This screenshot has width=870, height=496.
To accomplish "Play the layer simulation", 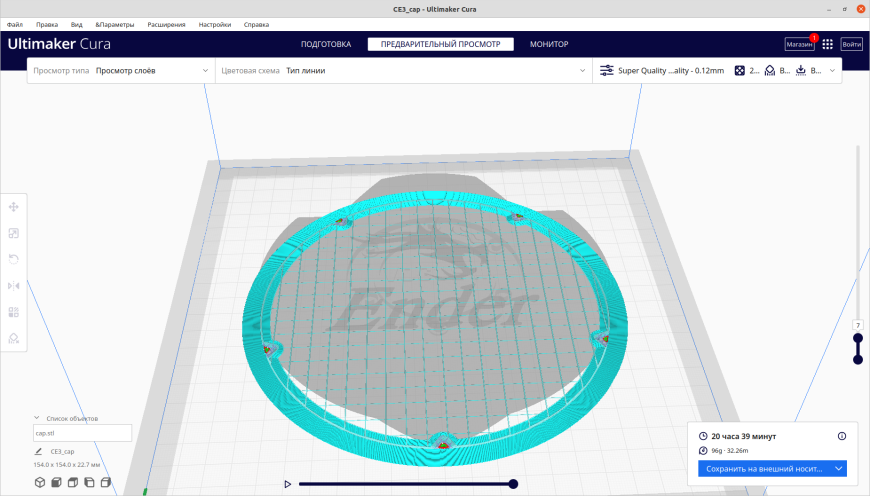I will point(287,484).
